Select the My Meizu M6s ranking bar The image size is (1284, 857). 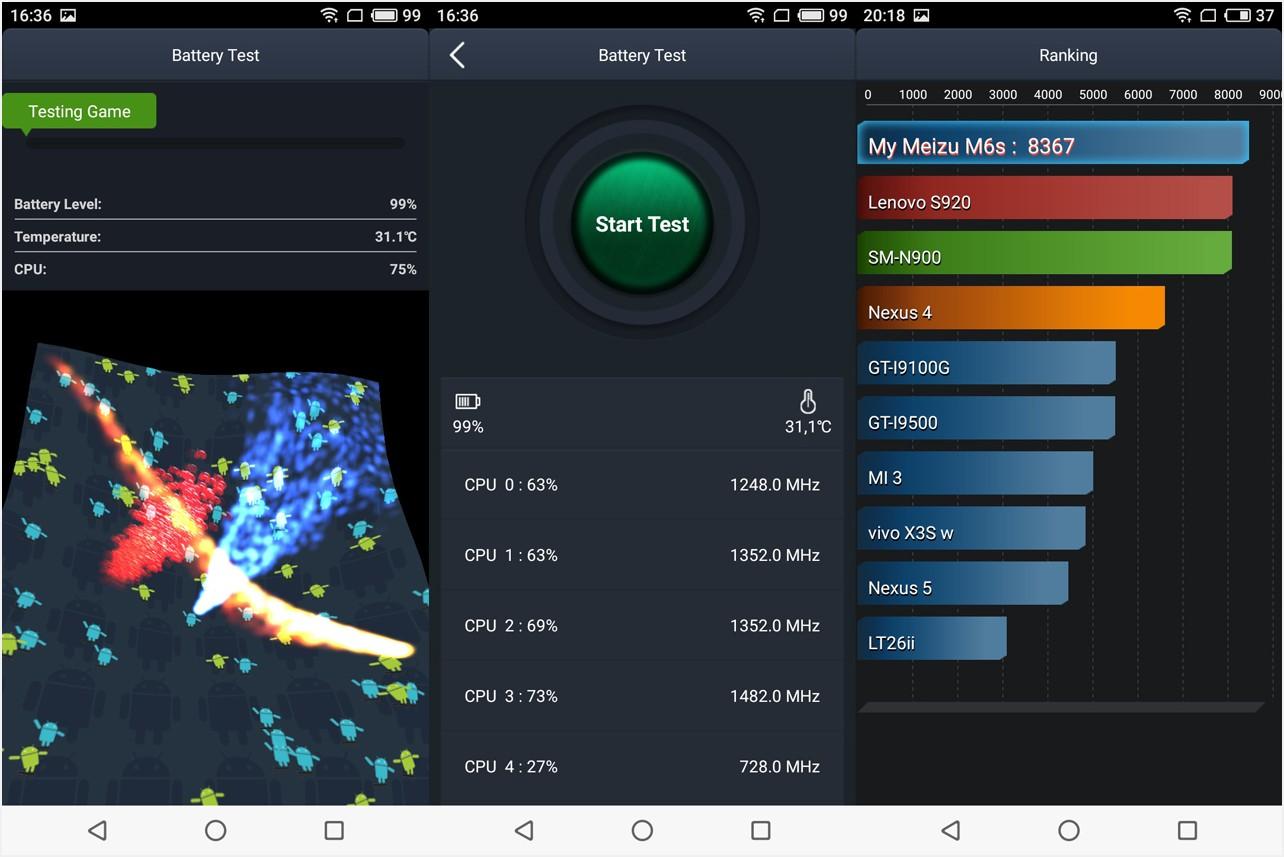point(1052,144)
